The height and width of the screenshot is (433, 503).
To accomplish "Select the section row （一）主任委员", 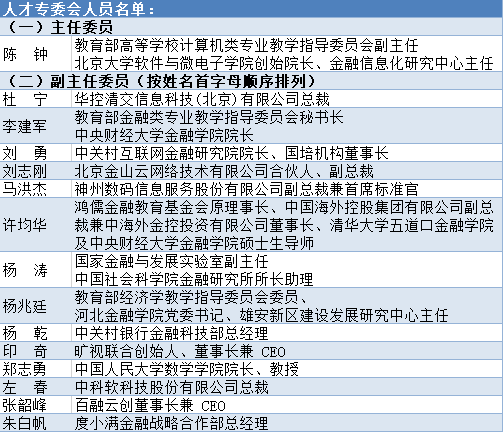I will [251, 27].
